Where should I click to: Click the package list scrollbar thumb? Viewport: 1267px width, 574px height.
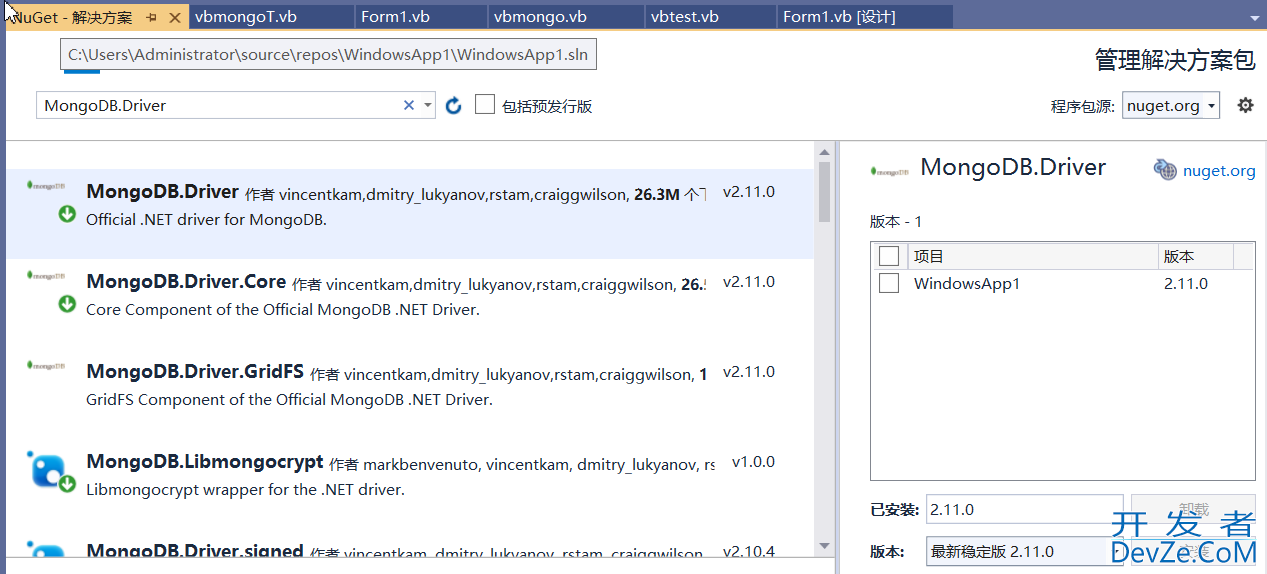(825, 191)
